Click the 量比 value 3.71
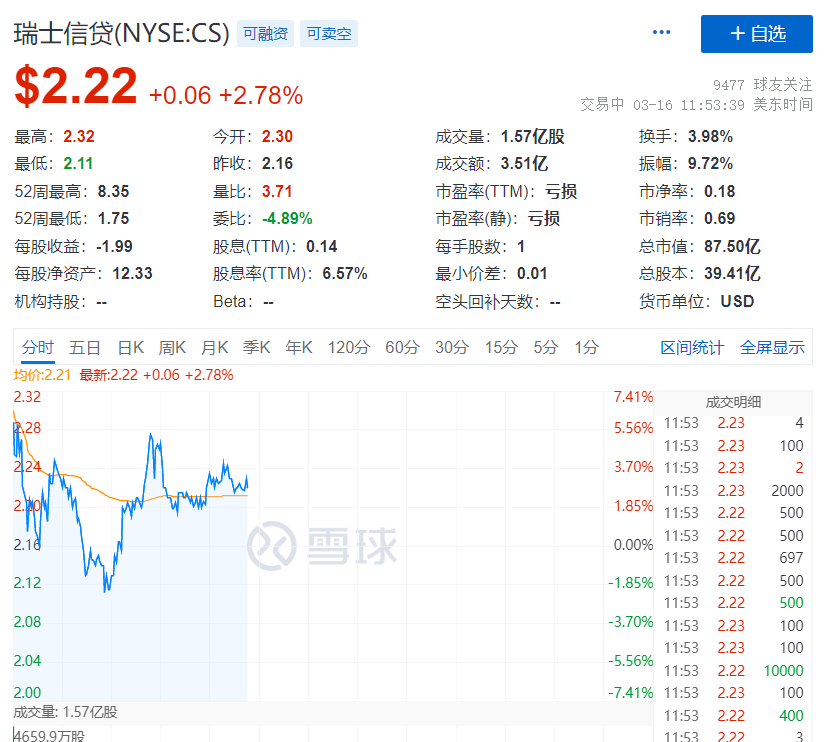This screenshot has height=742, width=829. point(277,191)
